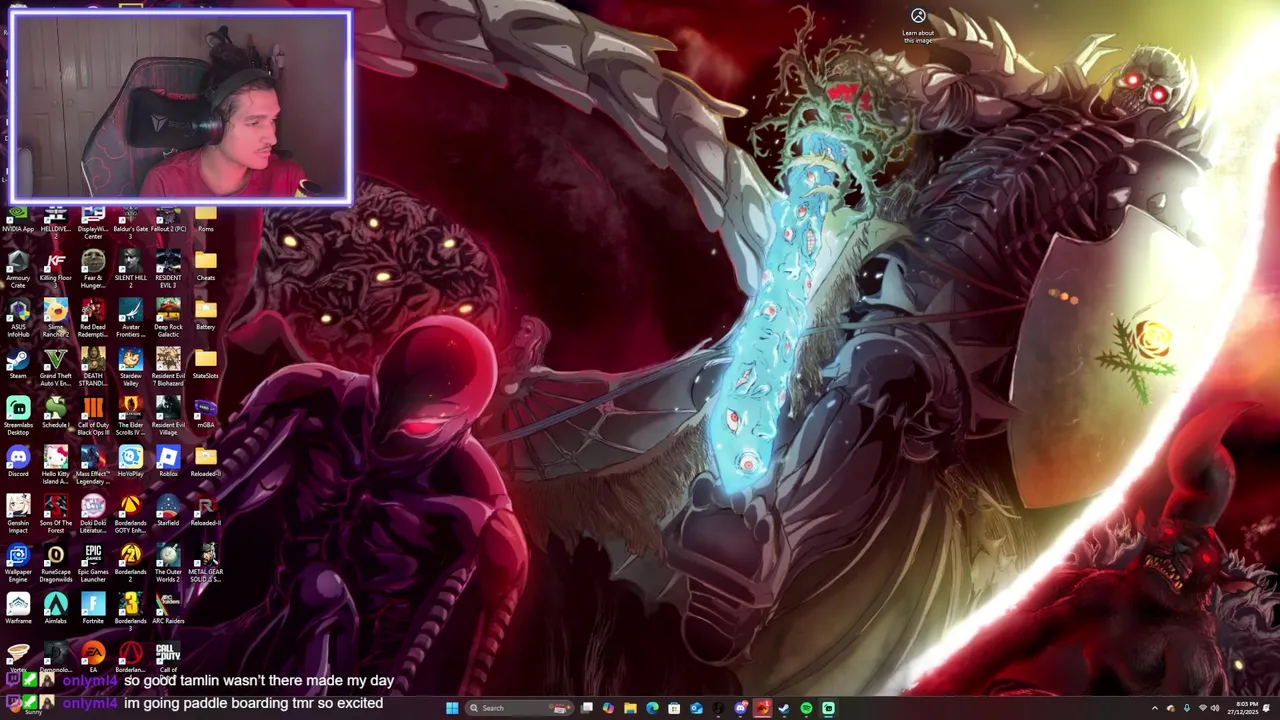Open the Cheats folder
This screenshot has height=720, width=1280.
click(x=205, y=266)
